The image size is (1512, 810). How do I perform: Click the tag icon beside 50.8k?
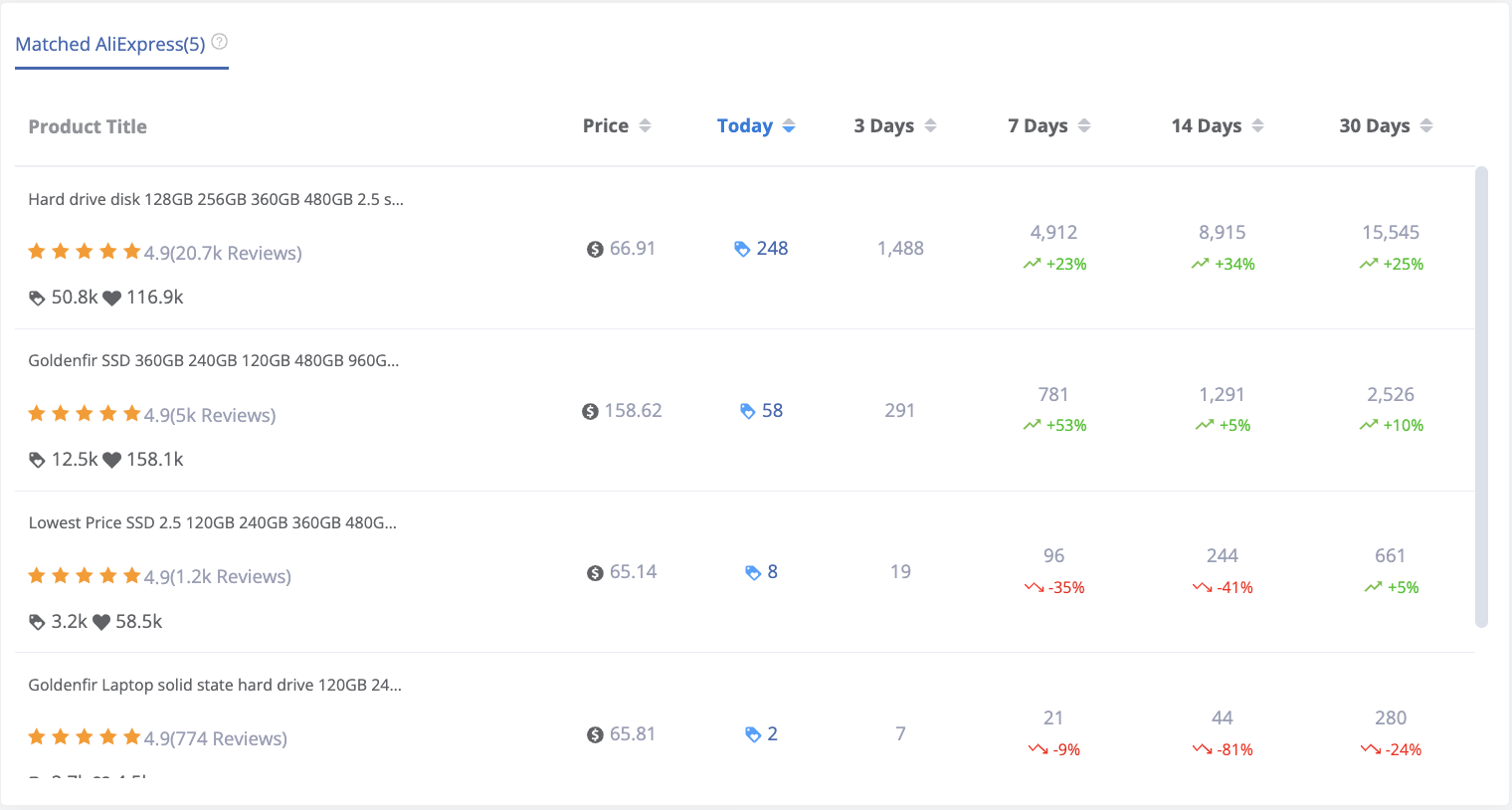coord(37,297)
